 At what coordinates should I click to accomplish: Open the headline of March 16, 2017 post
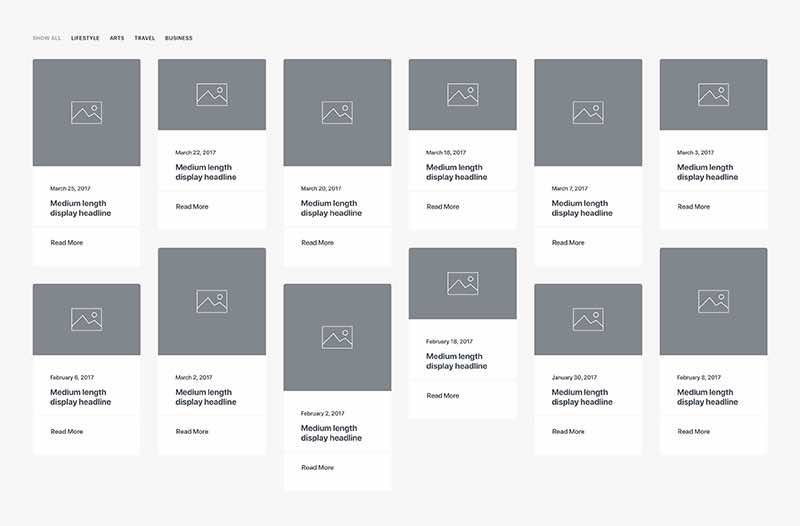(x=456, y=172)
